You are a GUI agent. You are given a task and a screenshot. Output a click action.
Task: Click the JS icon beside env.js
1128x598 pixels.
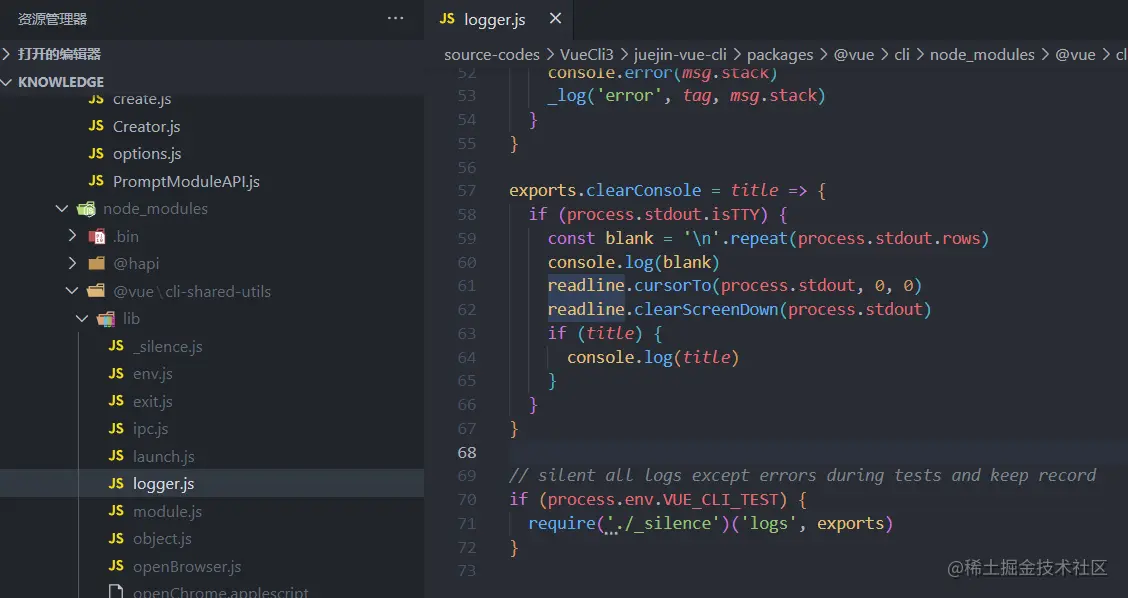(117, 373)
